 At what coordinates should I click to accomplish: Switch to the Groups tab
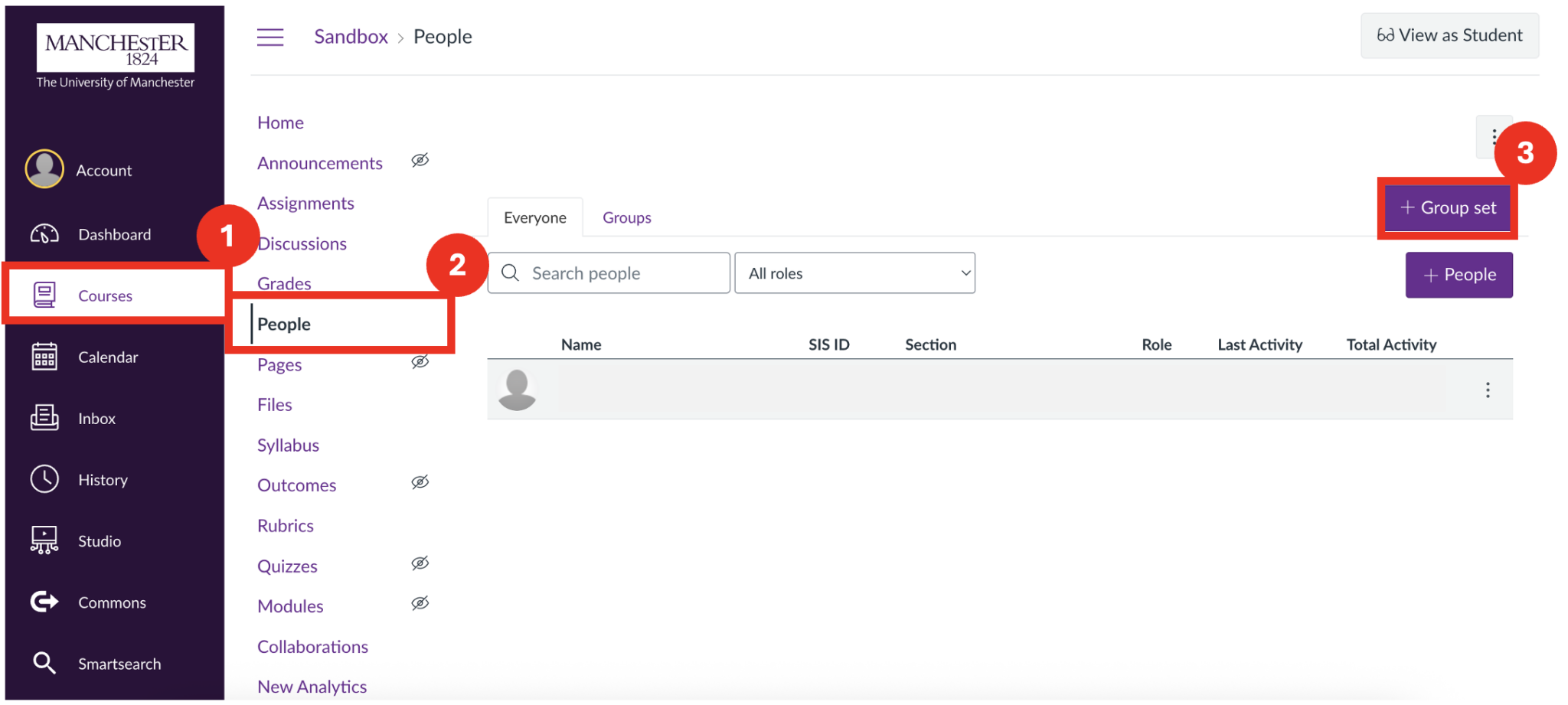point(626,217)
